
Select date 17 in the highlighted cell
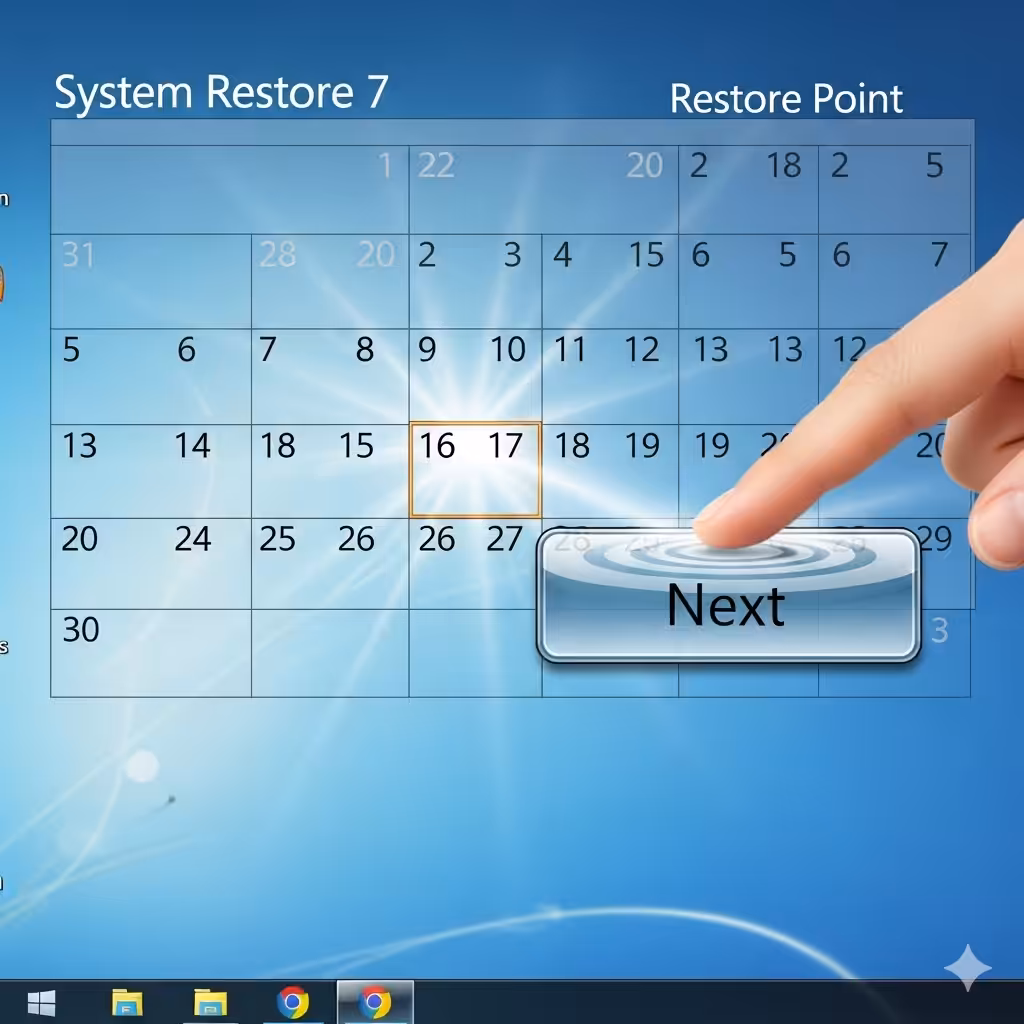coord(505,445)
